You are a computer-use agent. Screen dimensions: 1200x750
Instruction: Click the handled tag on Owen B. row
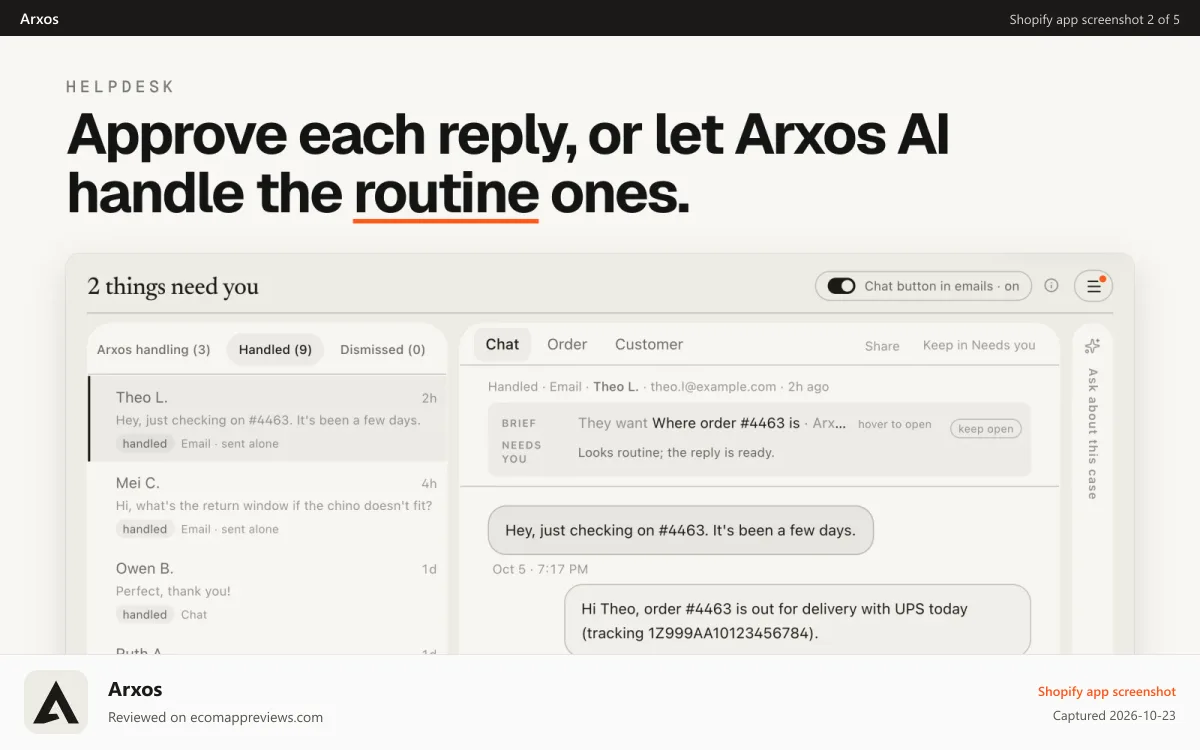point(145,615)
